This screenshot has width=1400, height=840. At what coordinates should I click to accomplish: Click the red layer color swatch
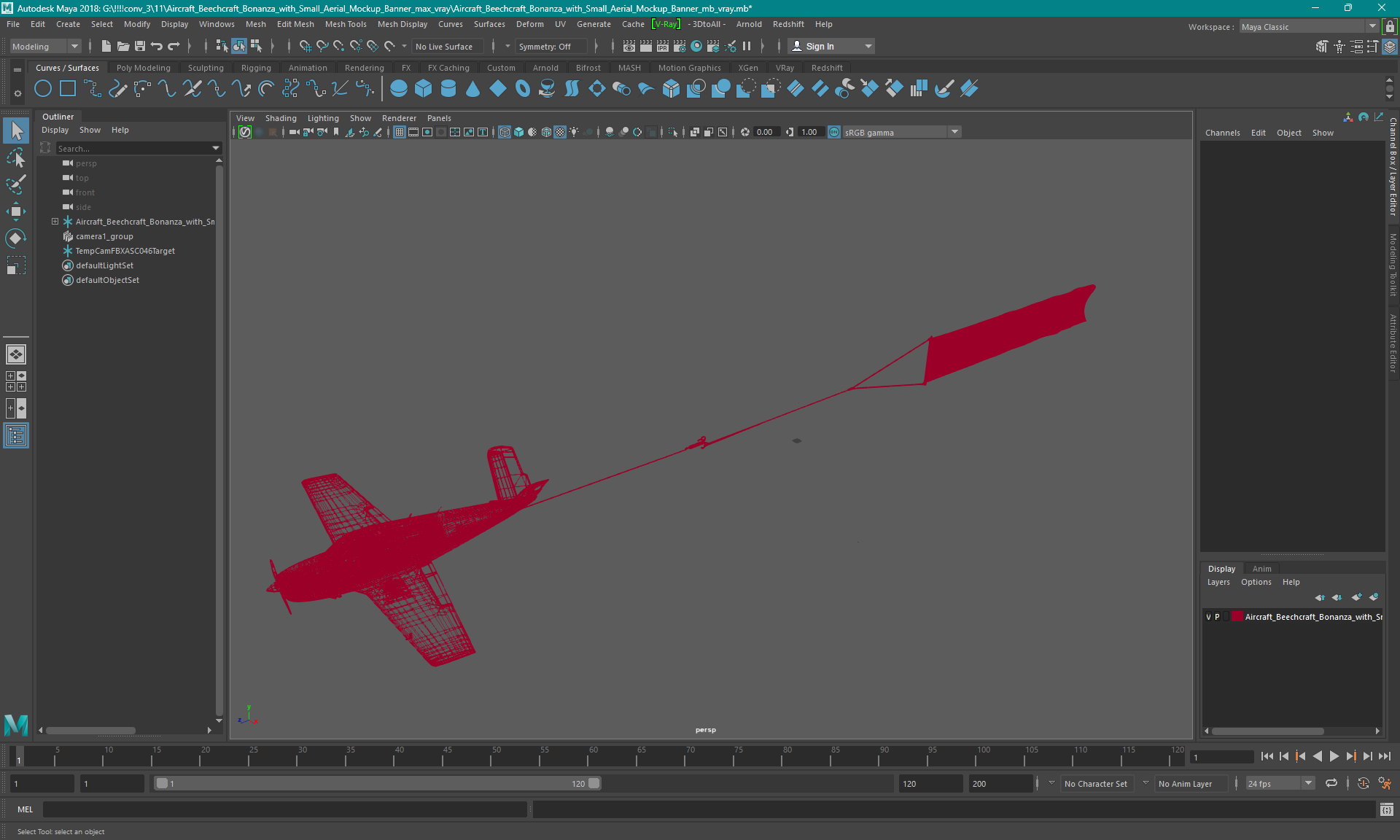click(x=1237, y=617)
